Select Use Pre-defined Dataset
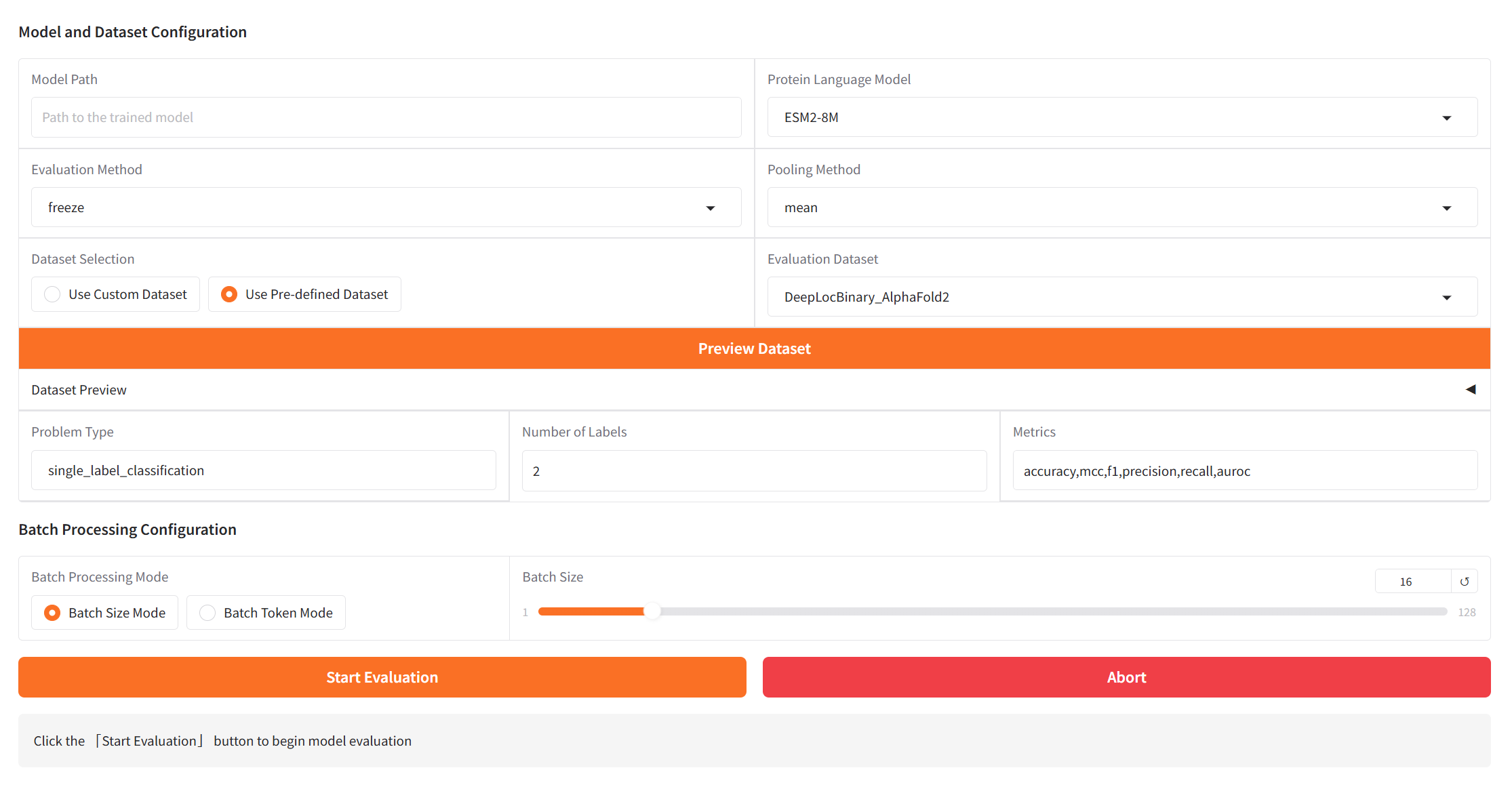Screen dimensions: 1512x787 [229, 294]
